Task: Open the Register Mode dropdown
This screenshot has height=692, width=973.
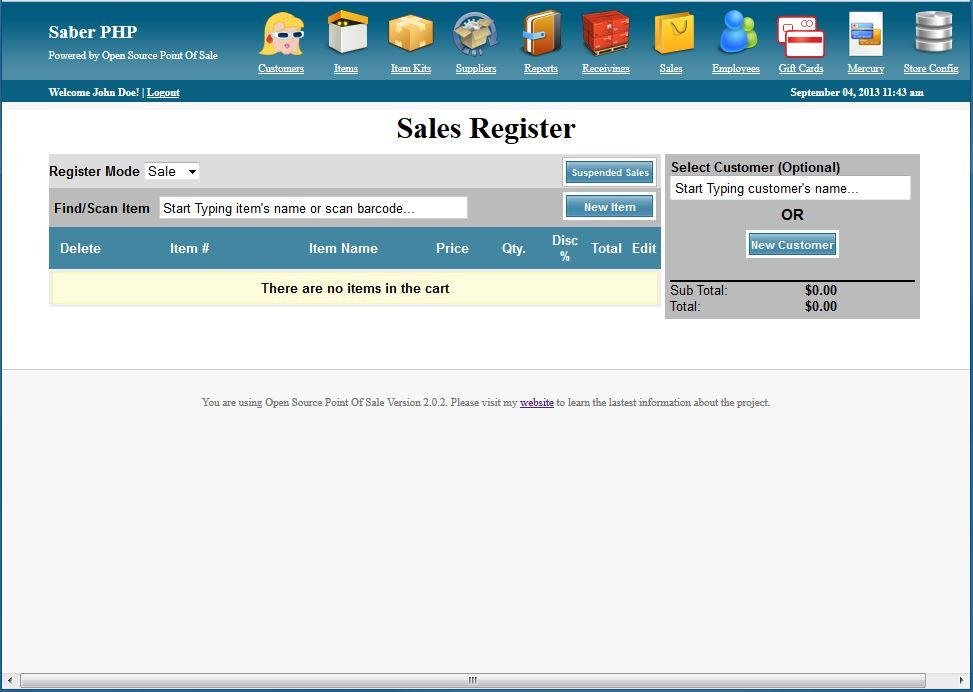Action: [x=171, y=171]
